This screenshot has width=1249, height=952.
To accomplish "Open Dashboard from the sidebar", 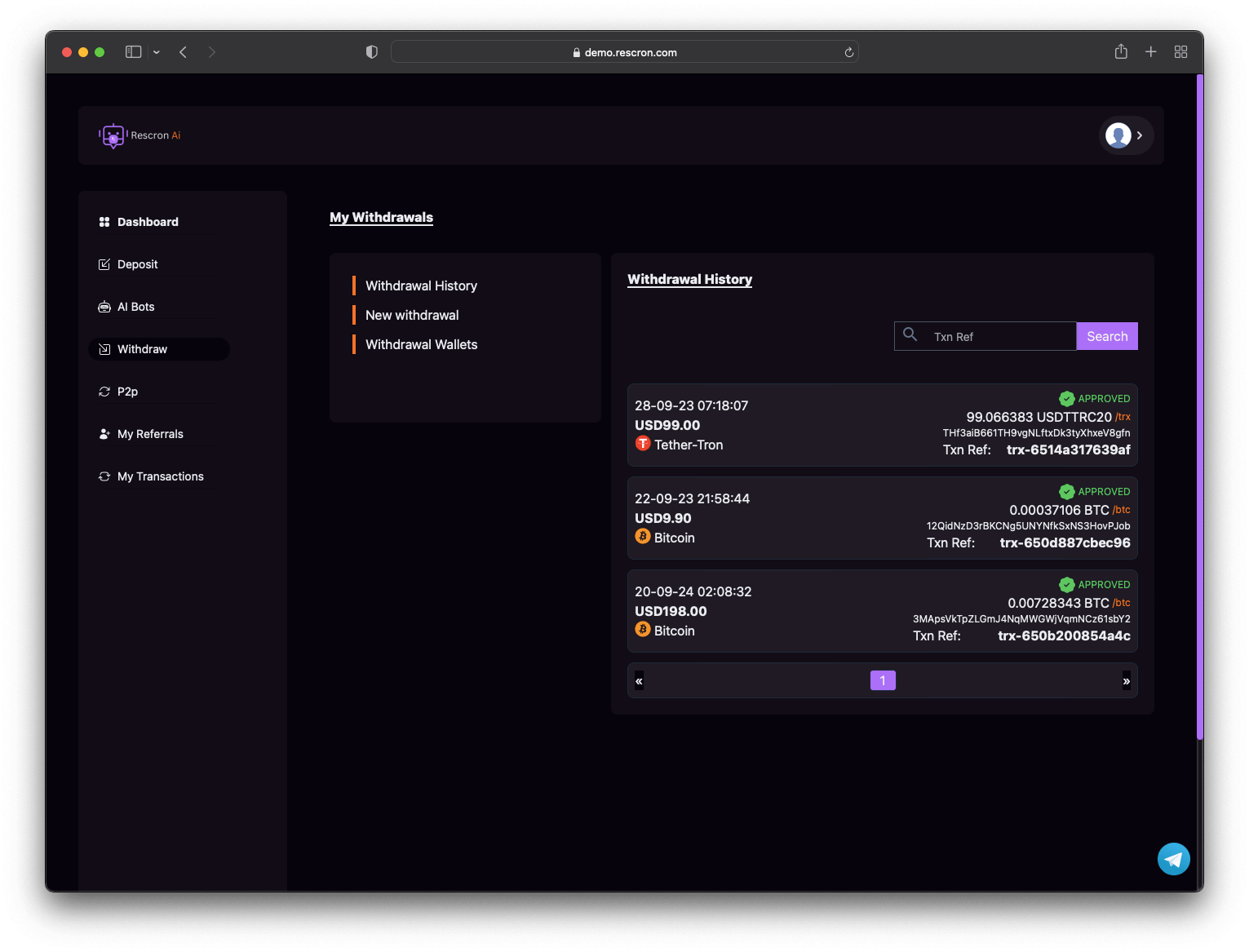I will tap(147, 222).
